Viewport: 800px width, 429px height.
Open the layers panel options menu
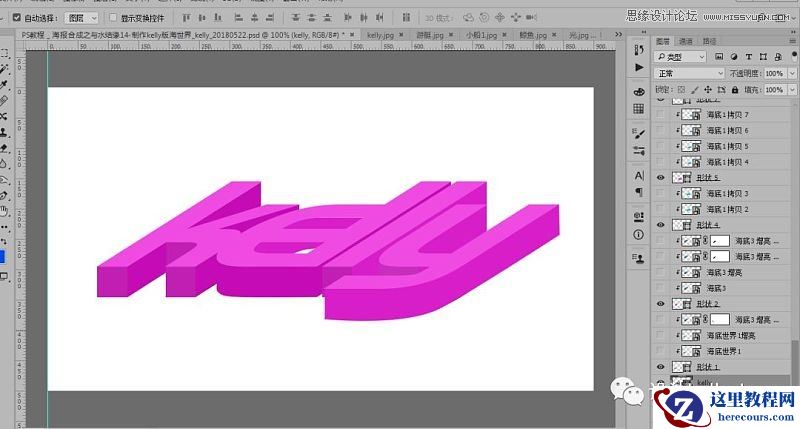(x=792, y=41)
